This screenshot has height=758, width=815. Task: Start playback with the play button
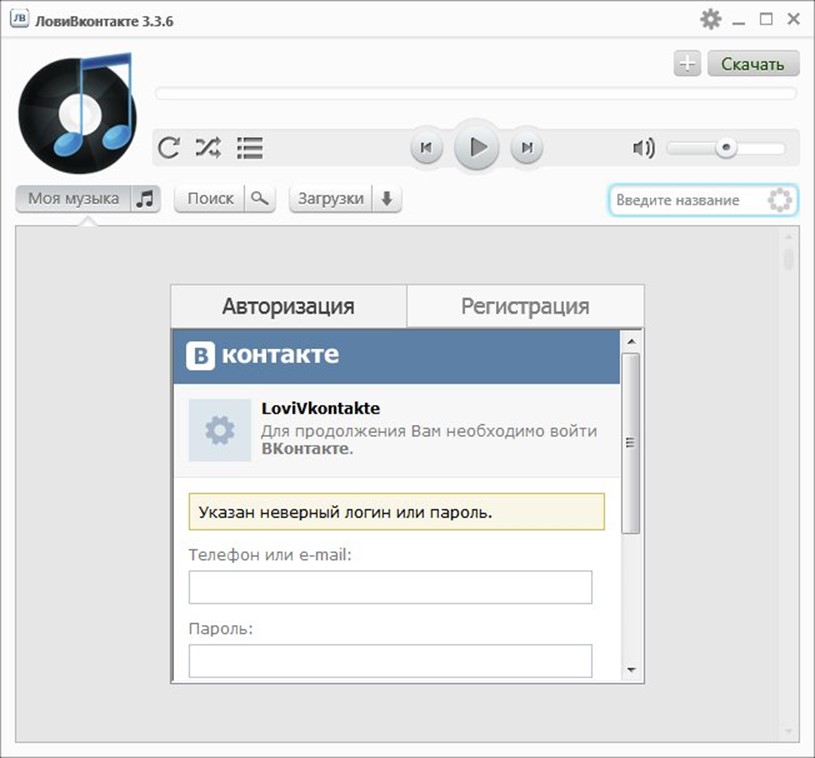pyautogui.click(x=477, y=147)
